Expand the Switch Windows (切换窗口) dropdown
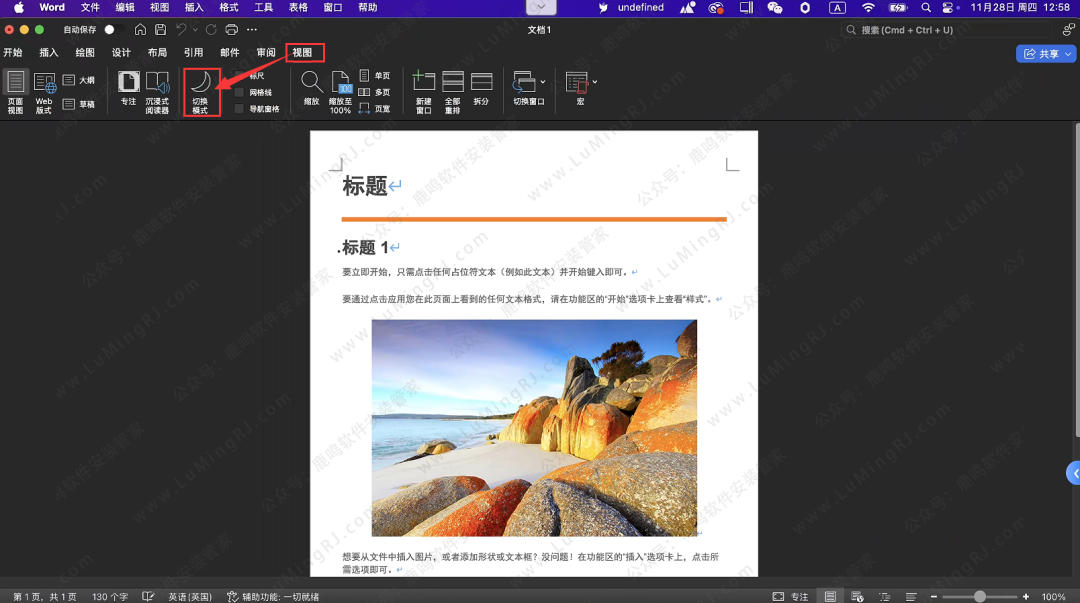 543,81
